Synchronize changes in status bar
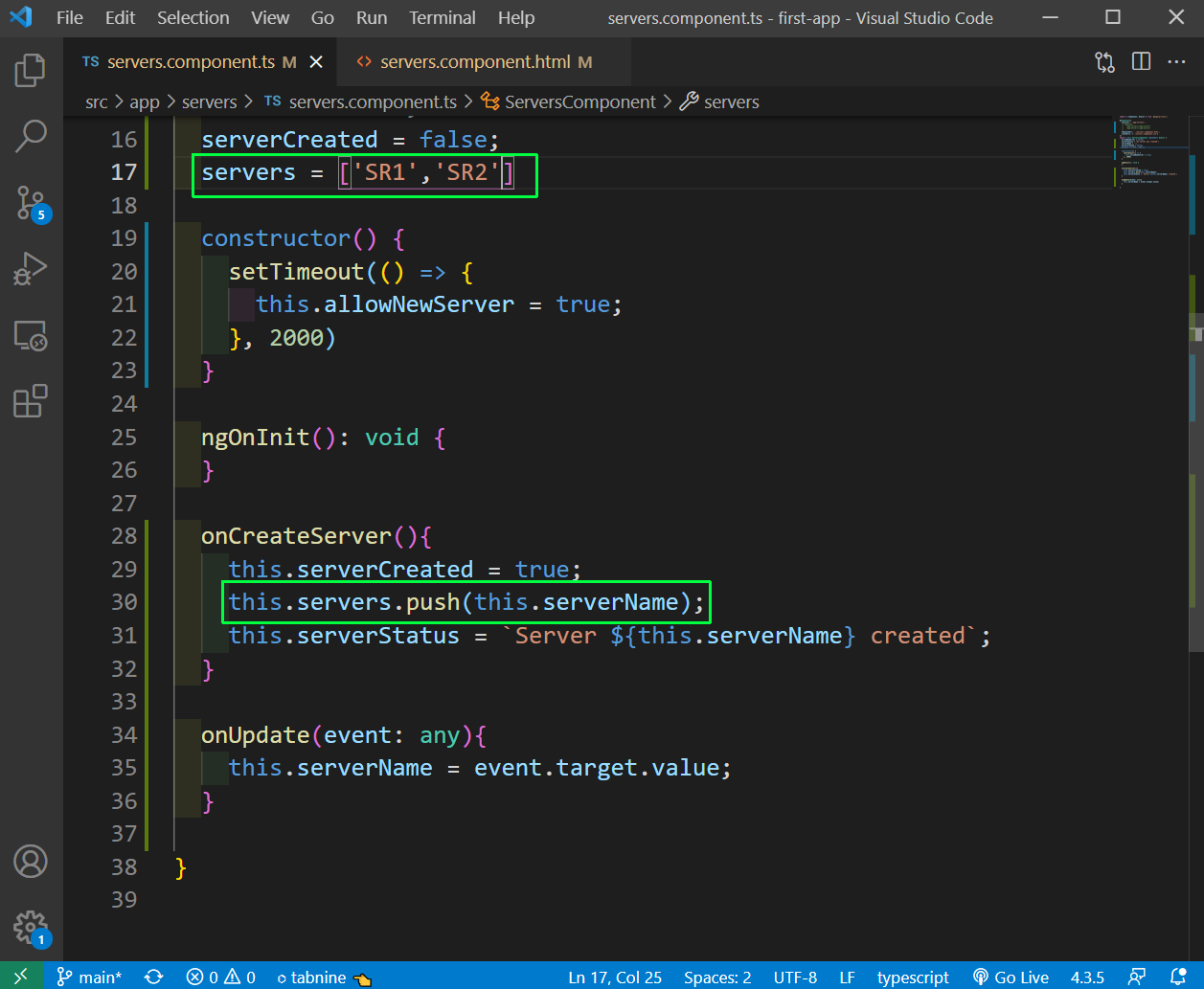Viewport: 1204px width, 989px height. click(153, 977)
